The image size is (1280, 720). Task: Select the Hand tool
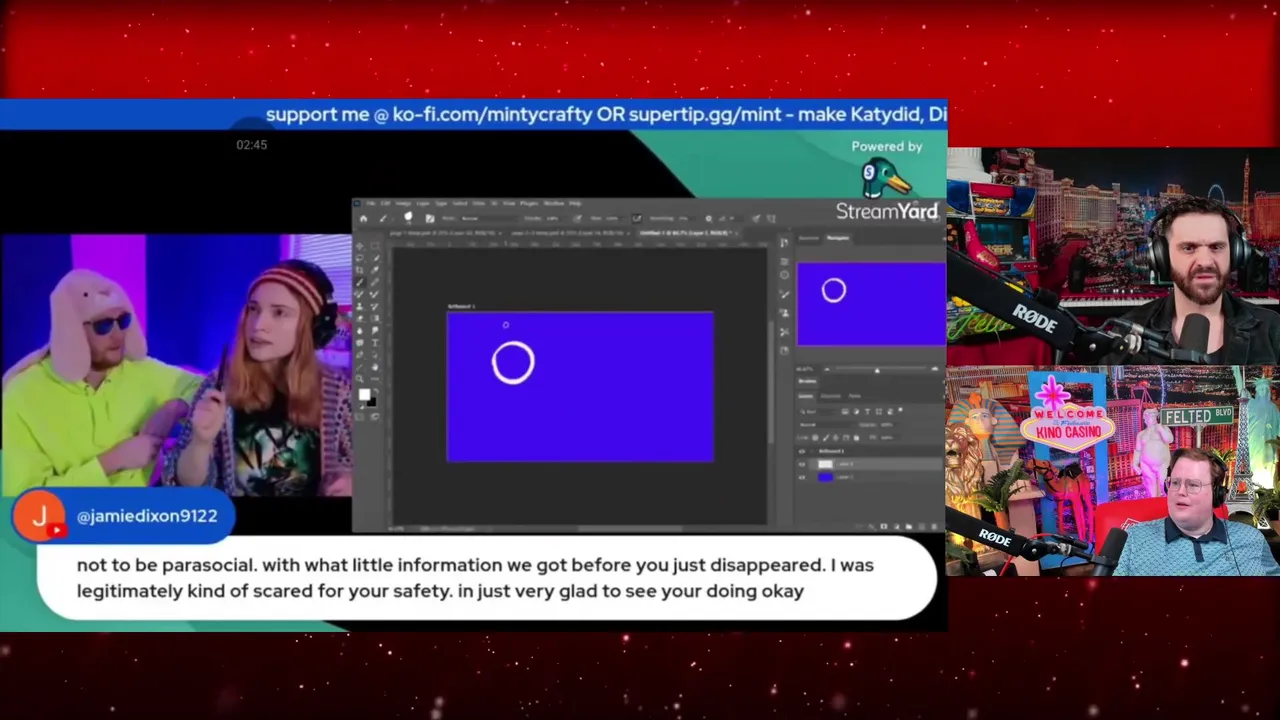click(x=375, y=367)
